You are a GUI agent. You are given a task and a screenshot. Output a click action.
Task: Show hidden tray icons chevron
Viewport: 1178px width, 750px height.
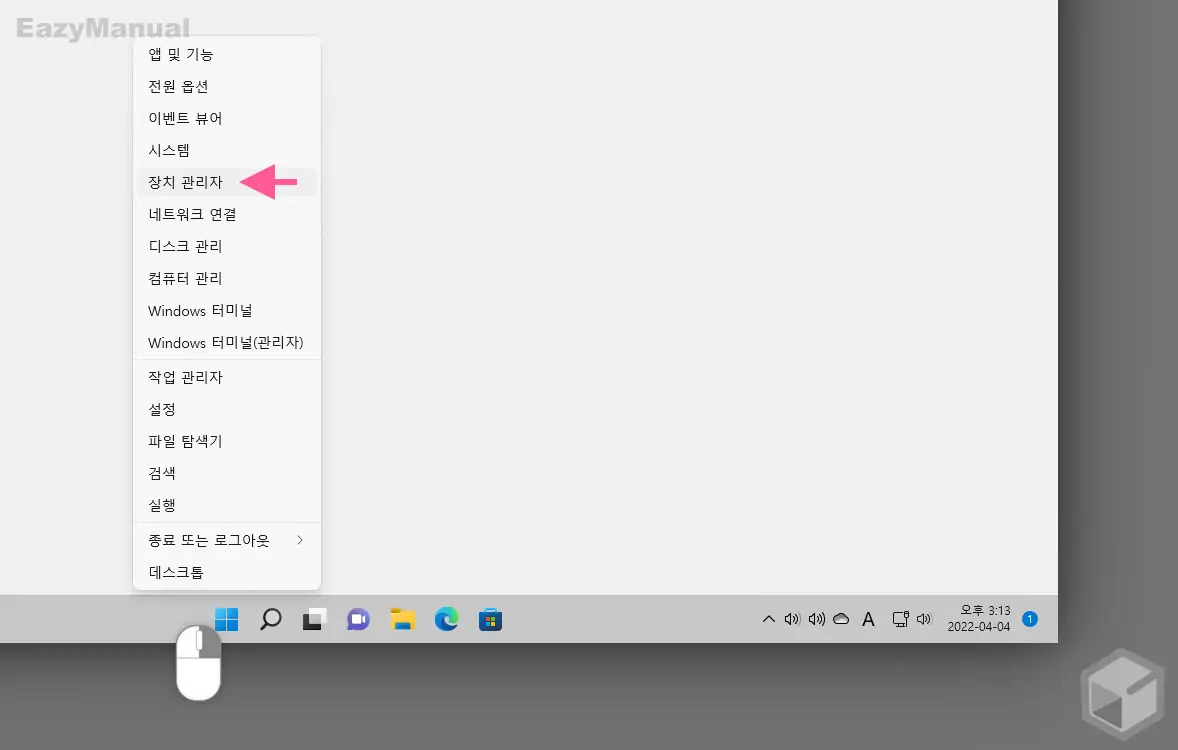pos(769,619)
